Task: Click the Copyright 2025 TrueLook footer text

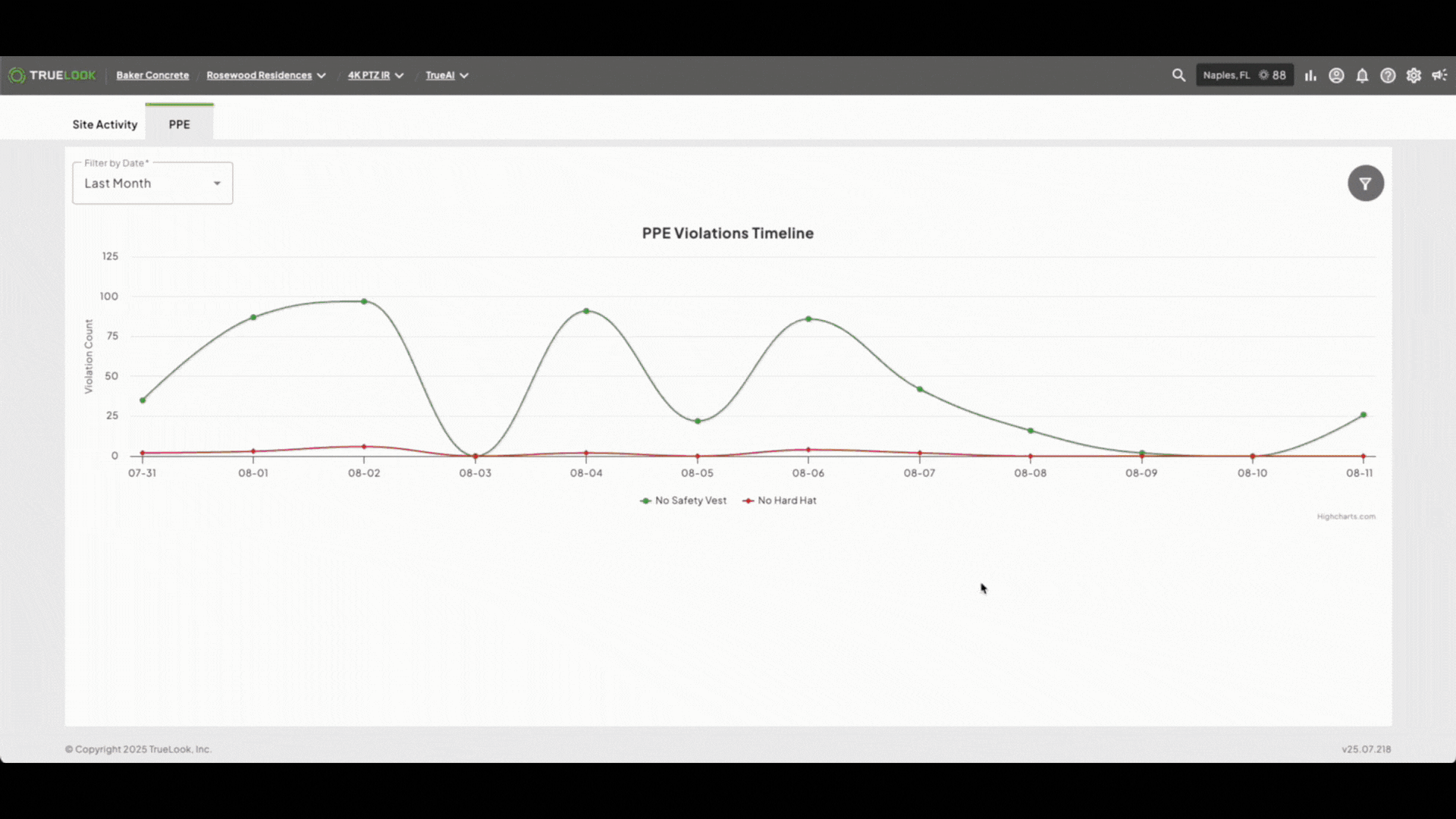Action: point(138,749)
